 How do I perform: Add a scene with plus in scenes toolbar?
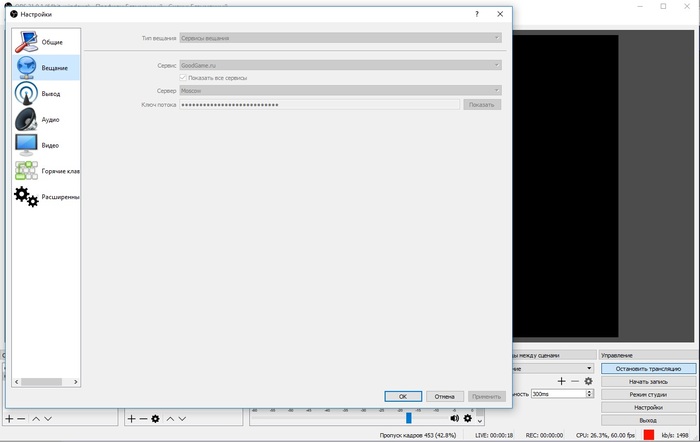pyautogui.click(x=9, y=419)
